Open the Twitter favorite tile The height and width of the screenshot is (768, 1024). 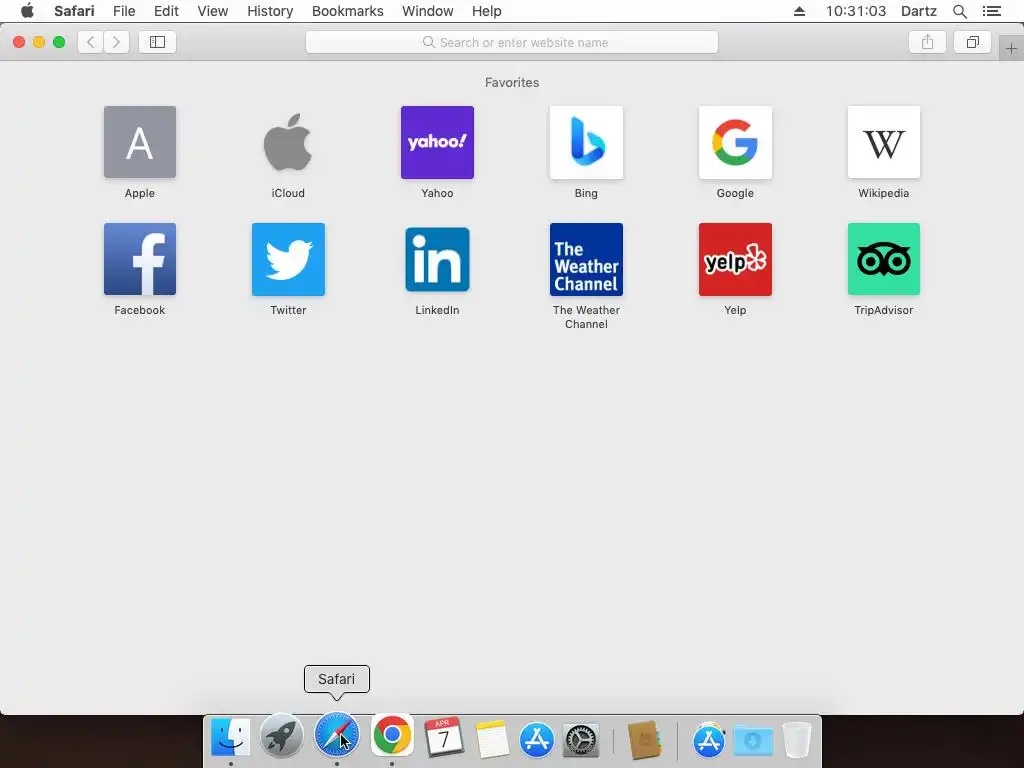[x=288, y=259]
